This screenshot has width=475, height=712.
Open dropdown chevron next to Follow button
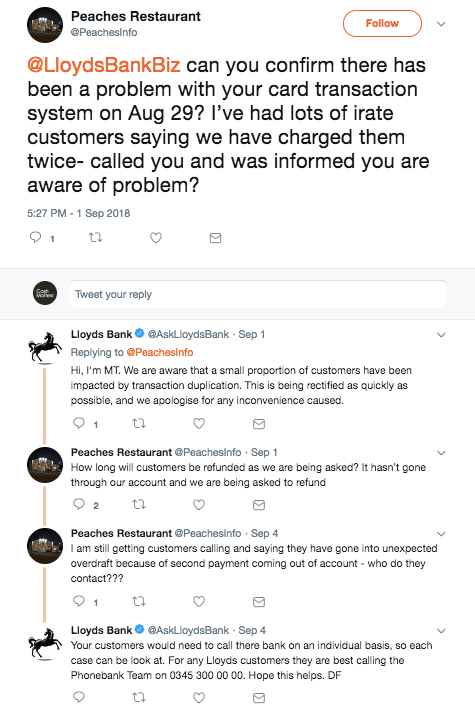441,24
